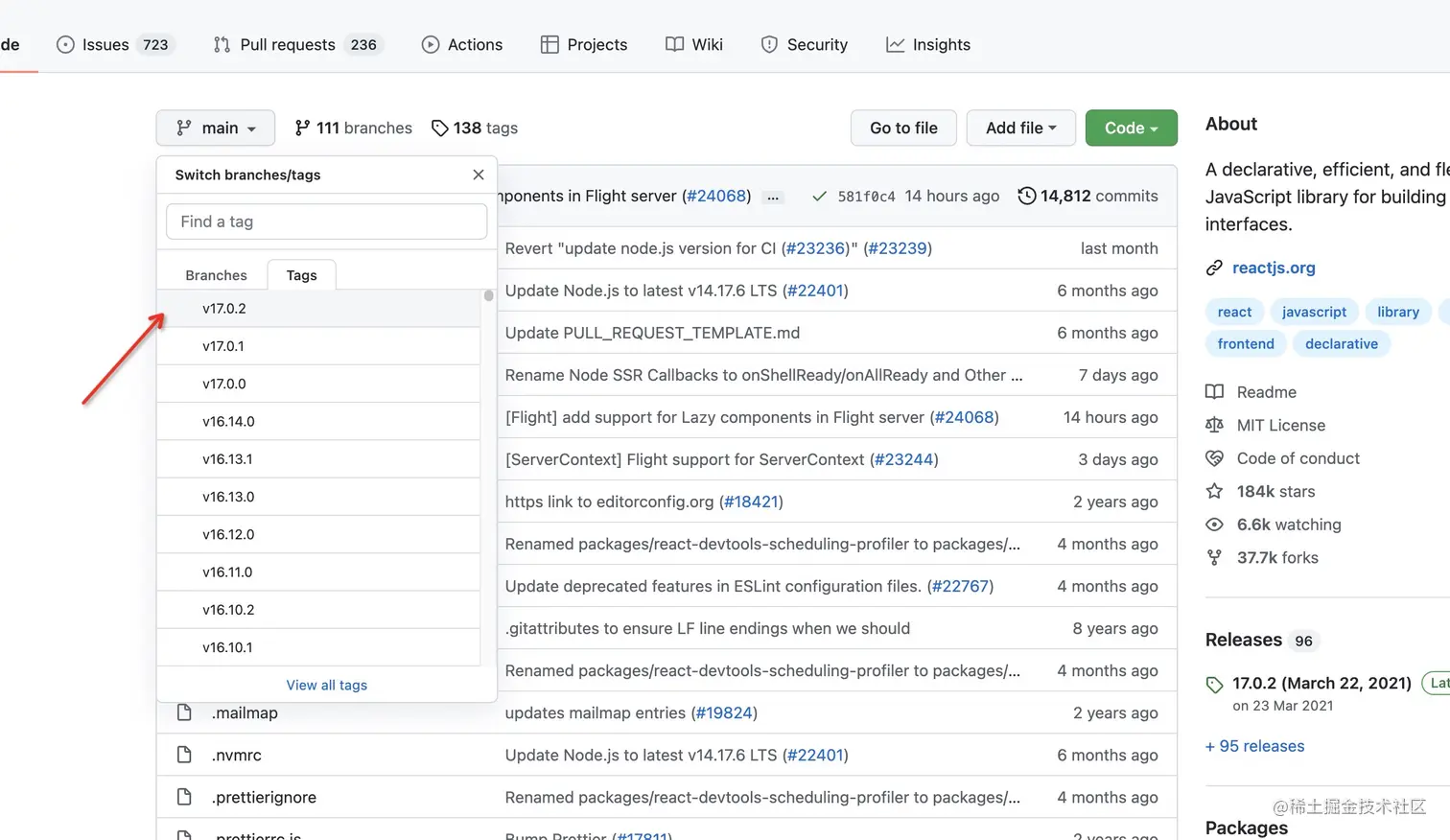Viewport: 1450px width, 840px height.
Task: Open the Wiki tab
Action: [x=694, y=44]
